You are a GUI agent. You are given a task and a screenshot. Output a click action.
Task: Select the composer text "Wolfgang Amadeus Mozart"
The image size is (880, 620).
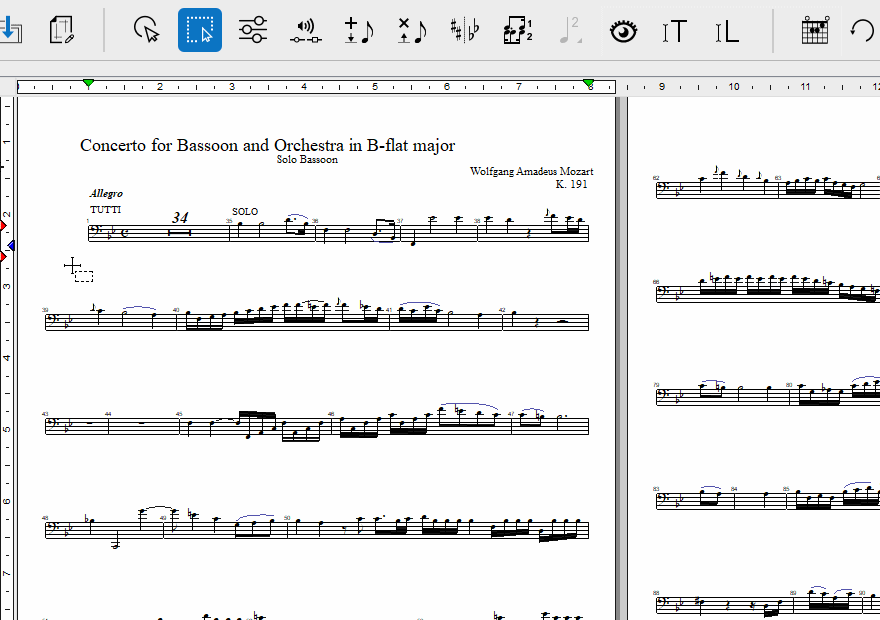(531, 171)
